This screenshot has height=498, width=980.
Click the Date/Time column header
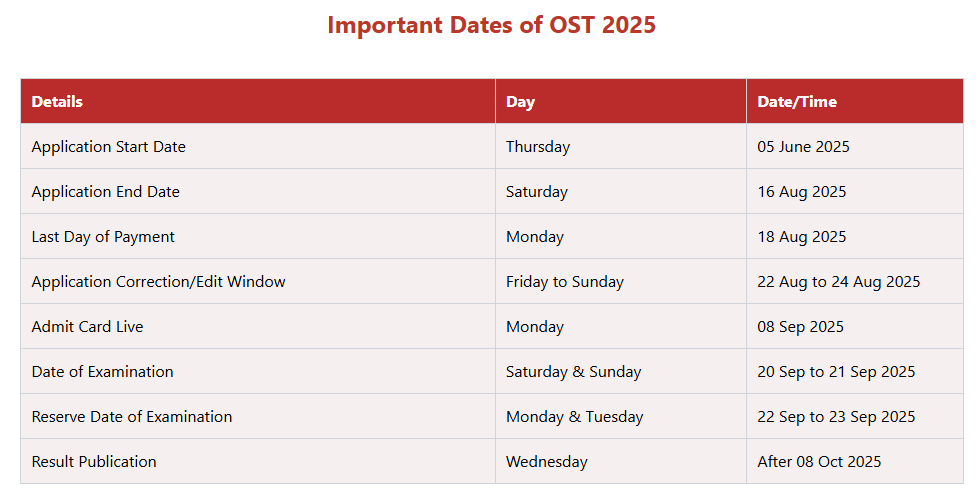[x=797, y=101]
